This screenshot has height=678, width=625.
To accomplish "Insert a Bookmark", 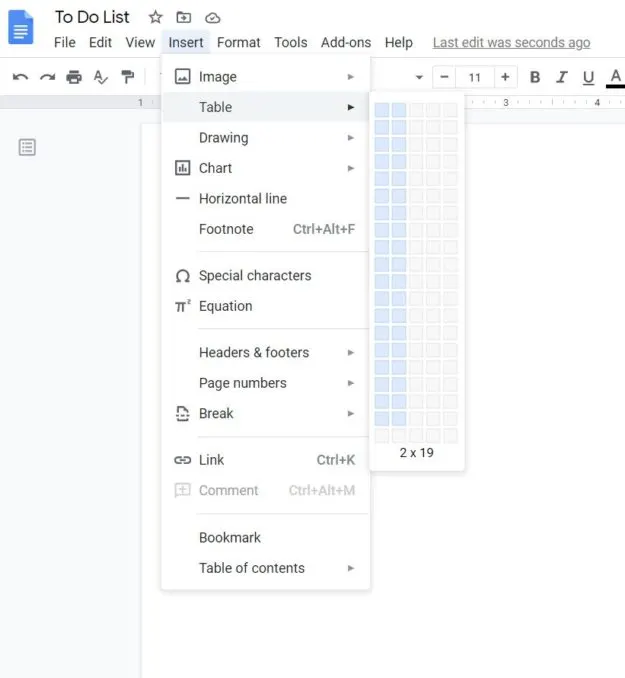I will tap(266, 537).
